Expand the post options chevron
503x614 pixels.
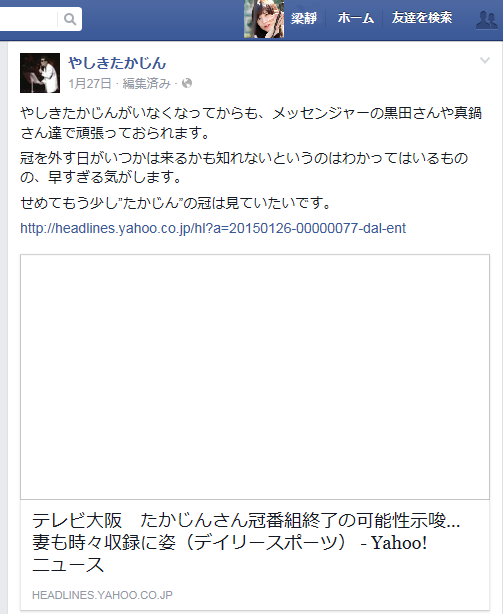pos(485,60)
